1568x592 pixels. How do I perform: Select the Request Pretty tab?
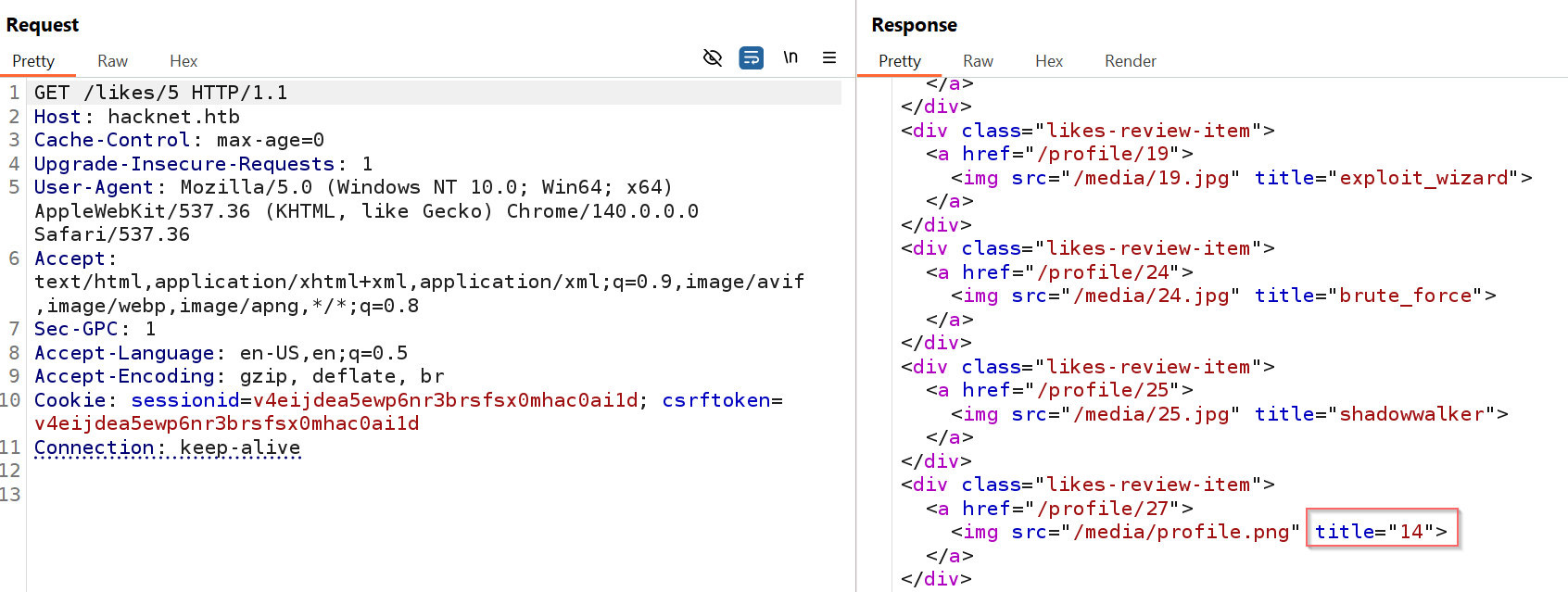click(33, 61)
